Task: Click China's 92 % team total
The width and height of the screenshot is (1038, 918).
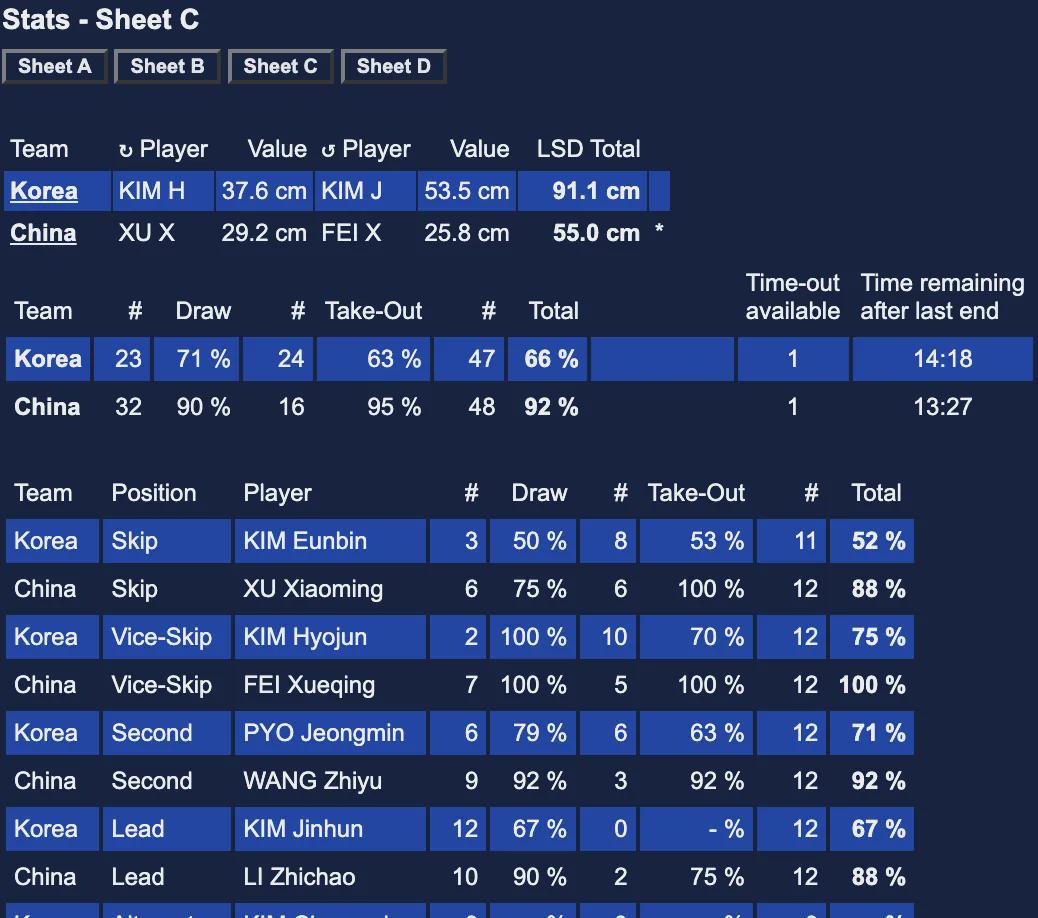Action: (551, 406)
